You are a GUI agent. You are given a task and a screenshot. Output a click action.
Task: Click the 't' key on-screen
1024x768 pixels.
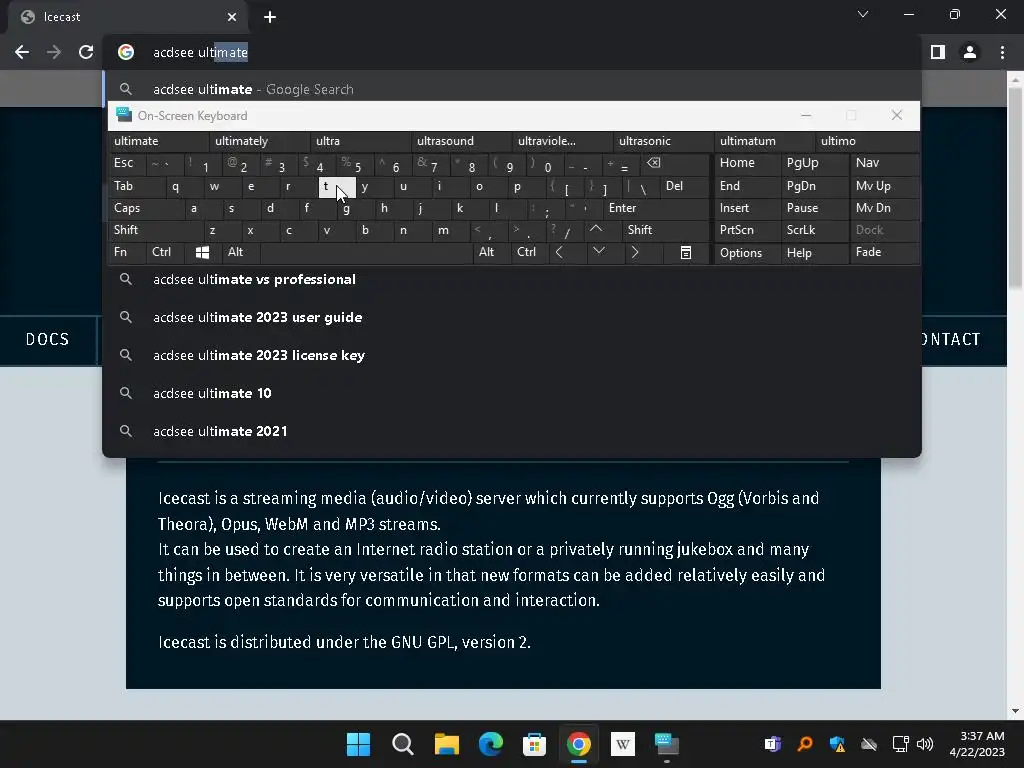coord(337,187)
